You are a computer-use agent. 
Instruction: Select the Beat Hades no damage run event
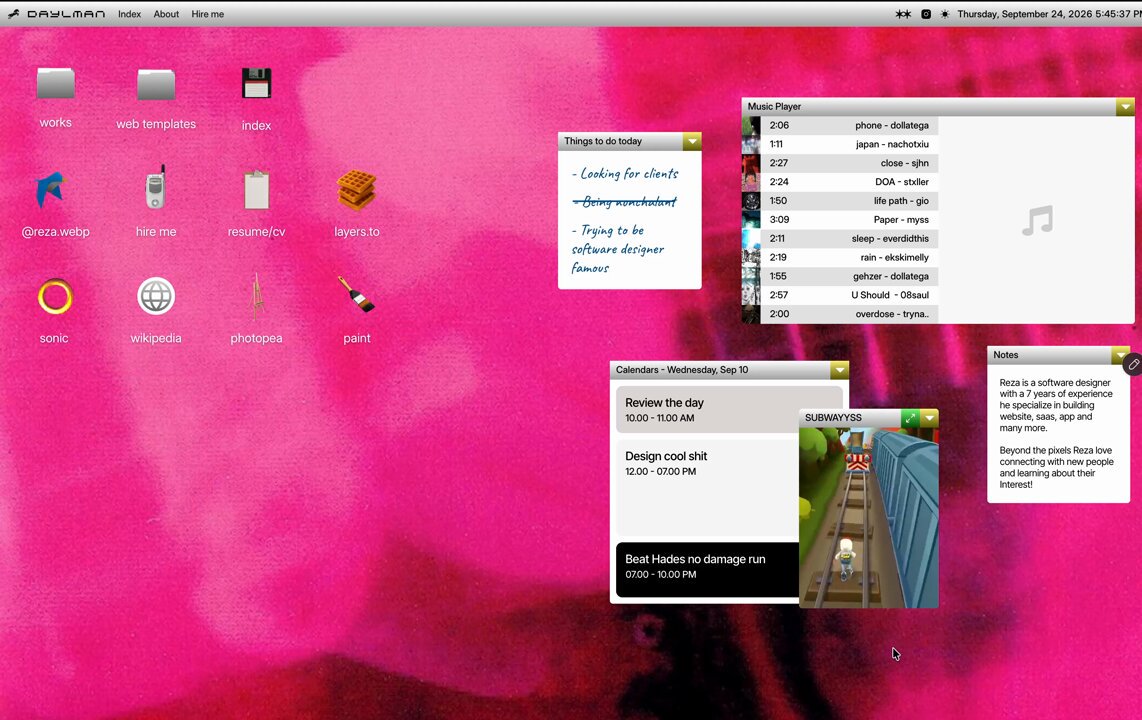pos(707,569)
